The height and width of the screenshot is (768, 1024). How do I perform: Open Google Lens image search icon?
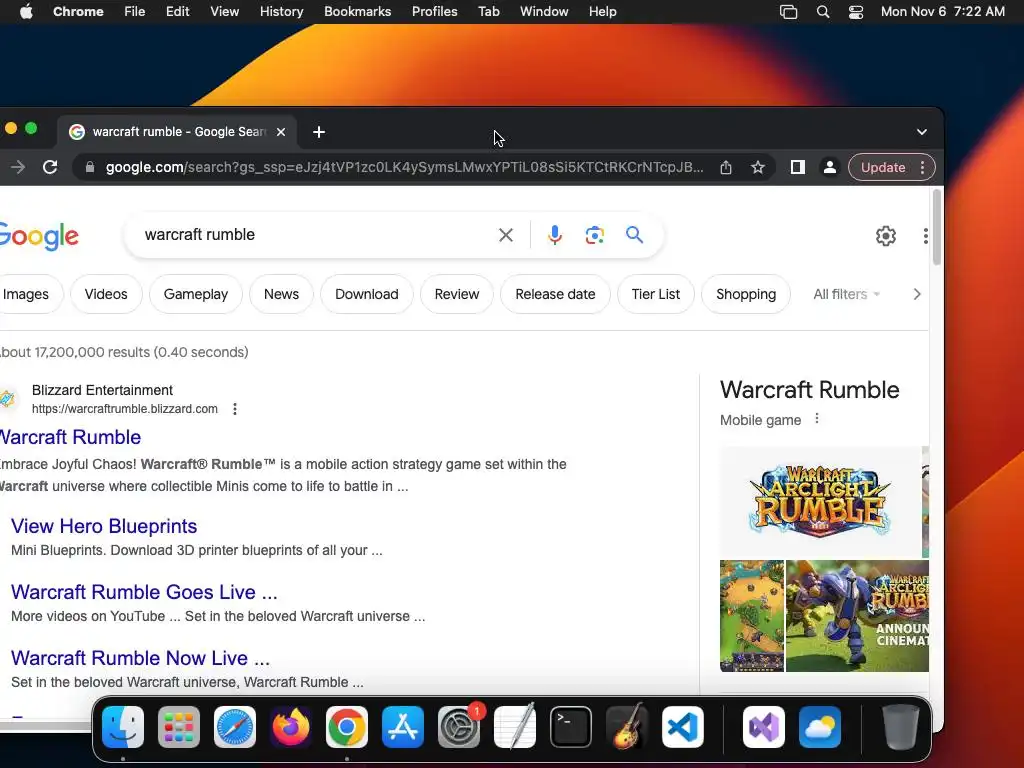click(594, 235)
